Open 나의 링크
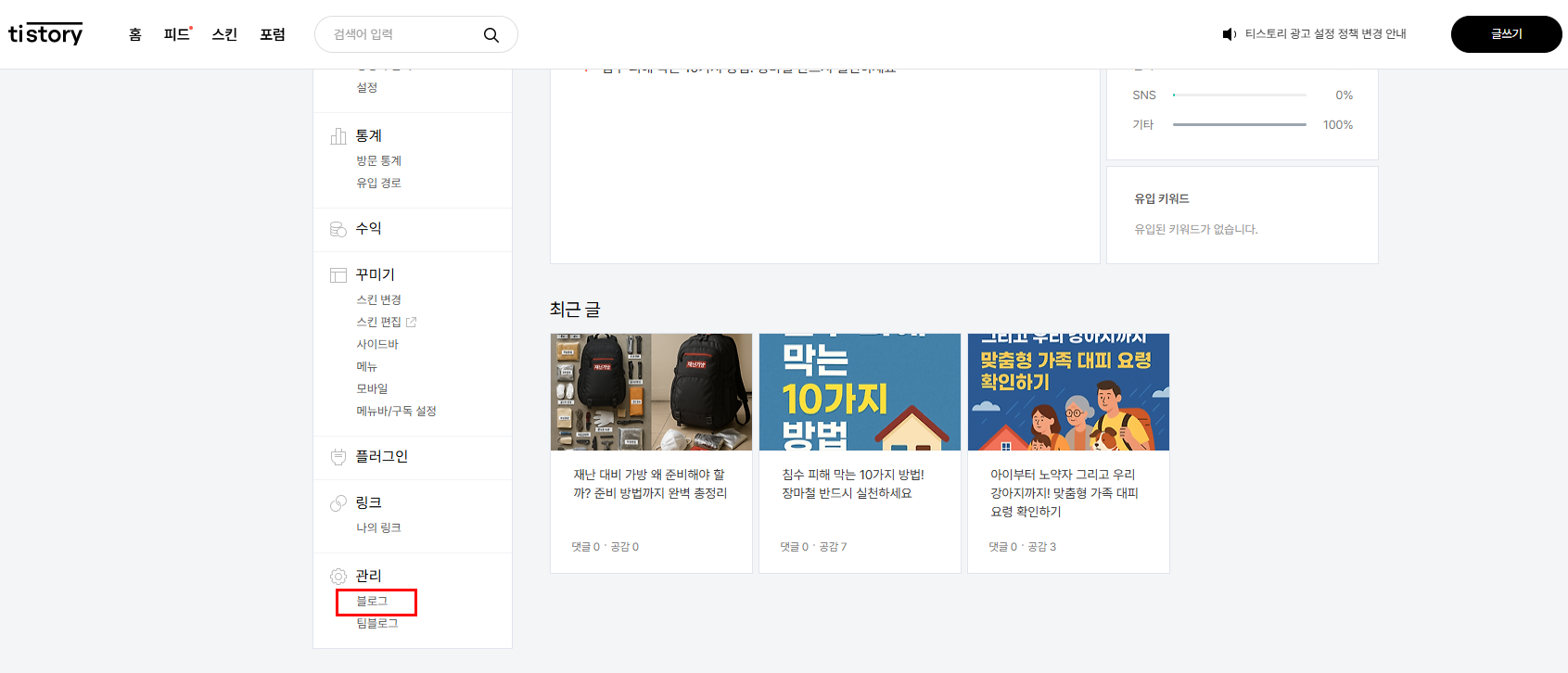This screenshot has height=673, width=1568. [x=379, y=528]
